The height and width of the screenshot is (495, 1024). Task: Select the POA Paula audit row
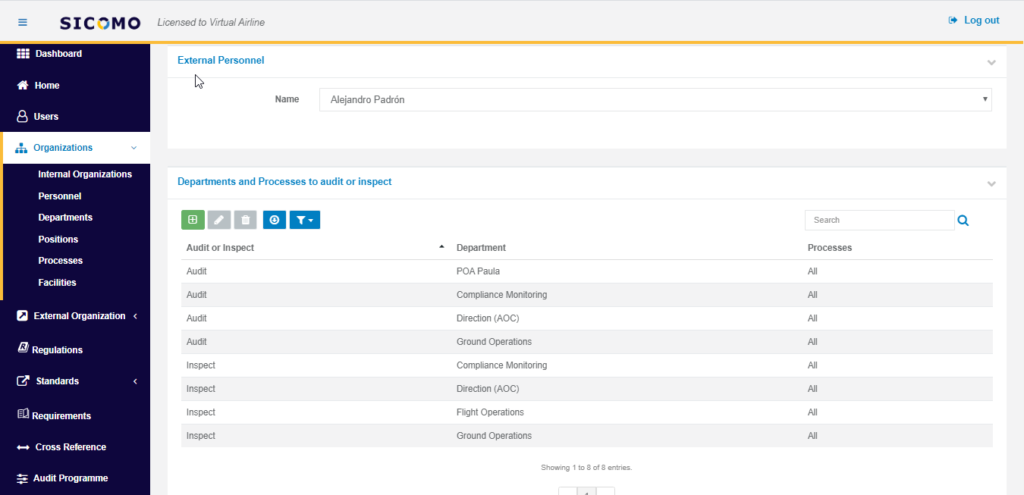click(586, 271)
